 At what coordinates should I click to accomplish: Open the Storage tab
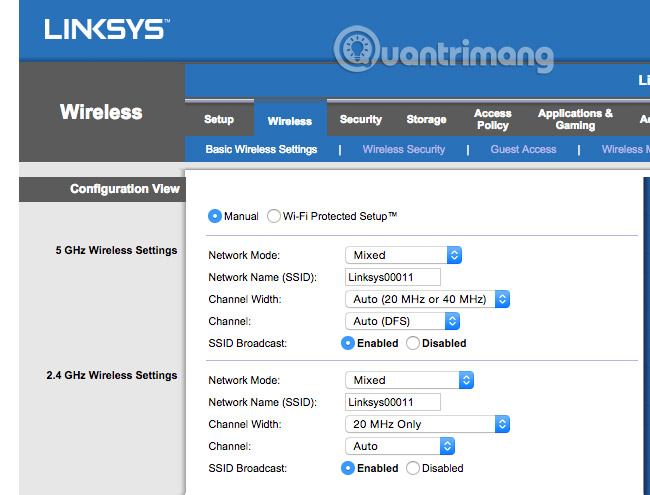pyautogui.click(x=426, y=119)
